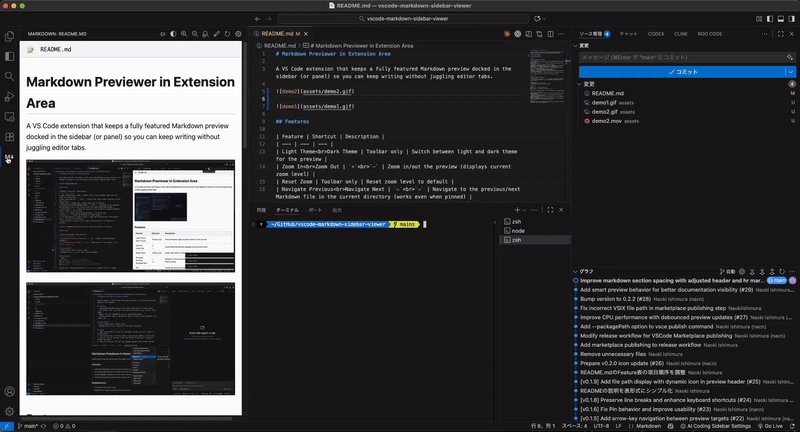Click the main branch badge in the graph

777,281
